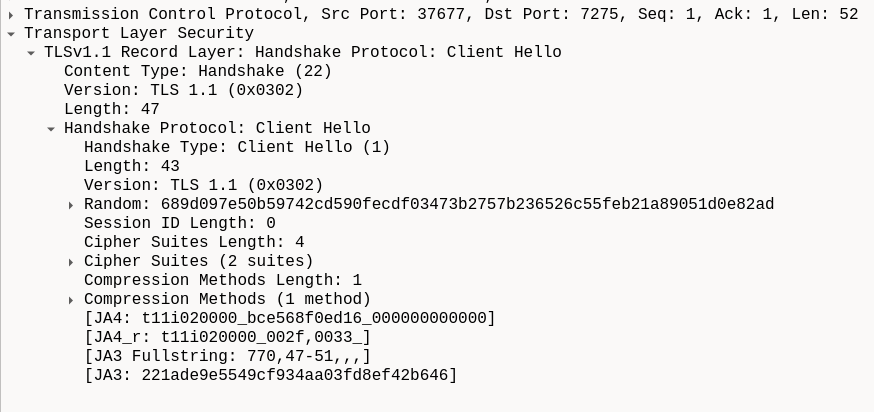
Task: Collapse the Handshake Protocol Client Hello subtree
Action: click(51, 129)
